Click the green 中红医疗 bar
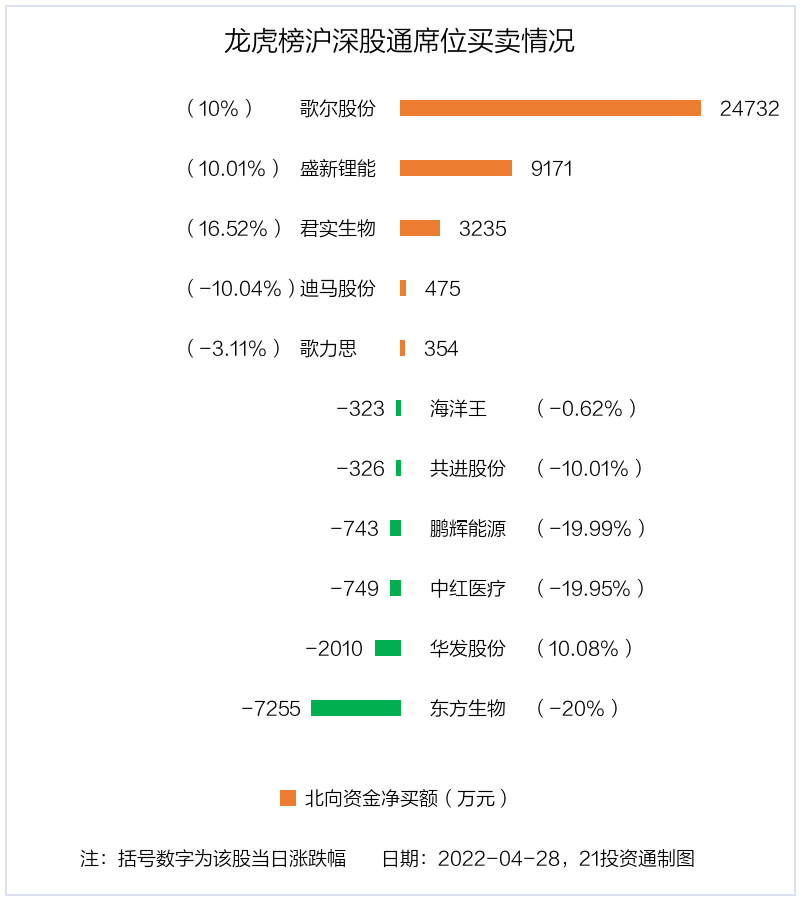 [395, 588]
